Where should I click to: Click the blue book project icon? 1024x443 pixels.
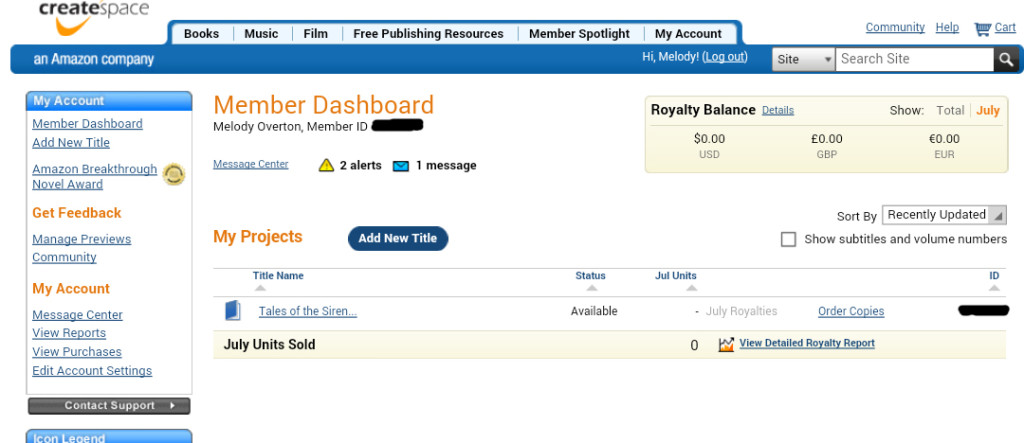(233, 311)
